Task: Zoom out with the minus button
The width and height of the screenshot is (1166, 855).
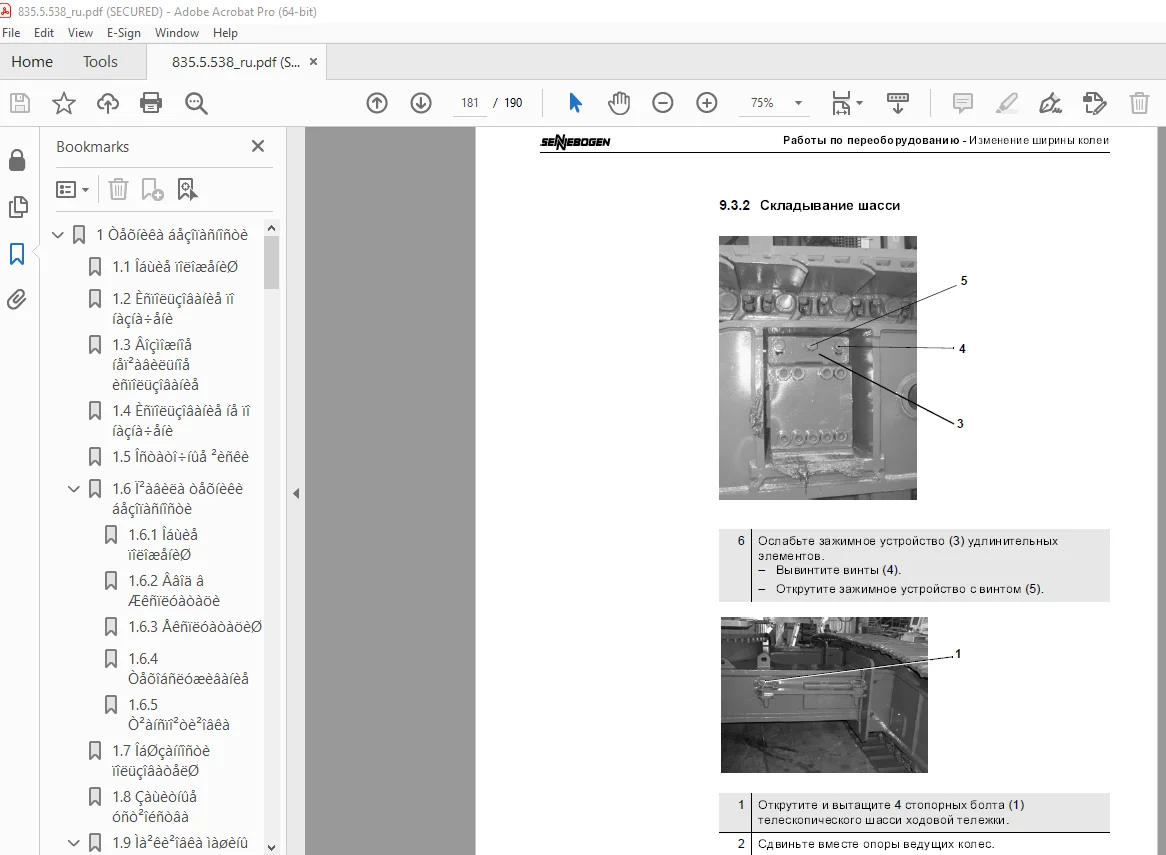Action: point(663,103)
